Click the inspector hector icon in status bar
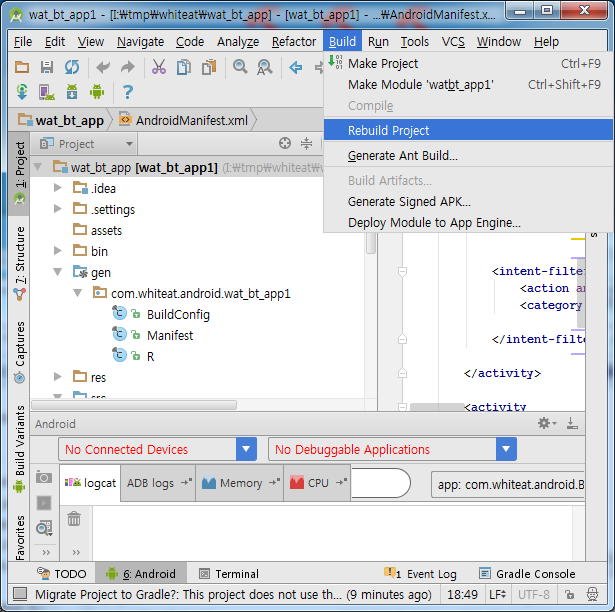The width and height of the screenshot is (615, 612). tap(592, 594)
